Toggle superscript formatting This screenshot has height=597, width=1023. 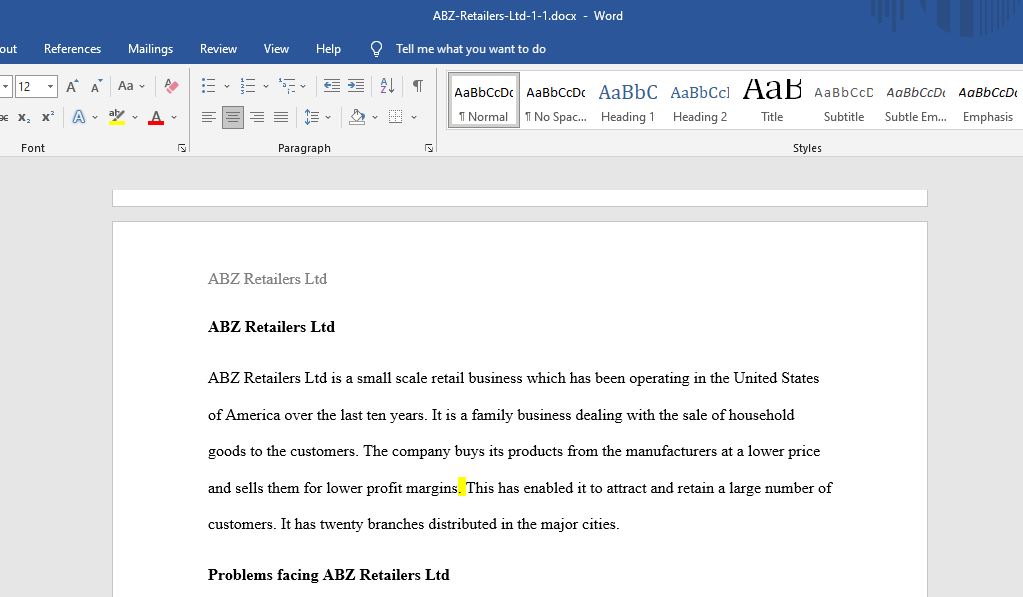[48, 117]
